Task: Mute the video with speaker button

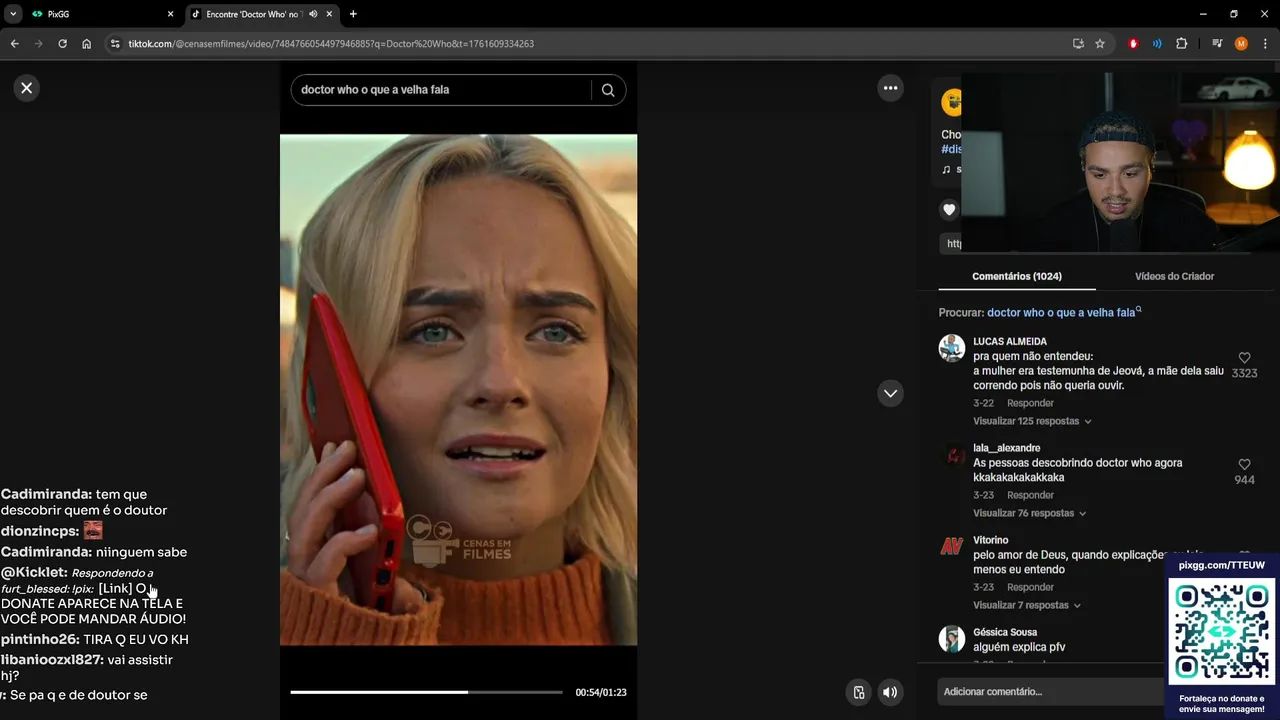Action: pos(890,692)
